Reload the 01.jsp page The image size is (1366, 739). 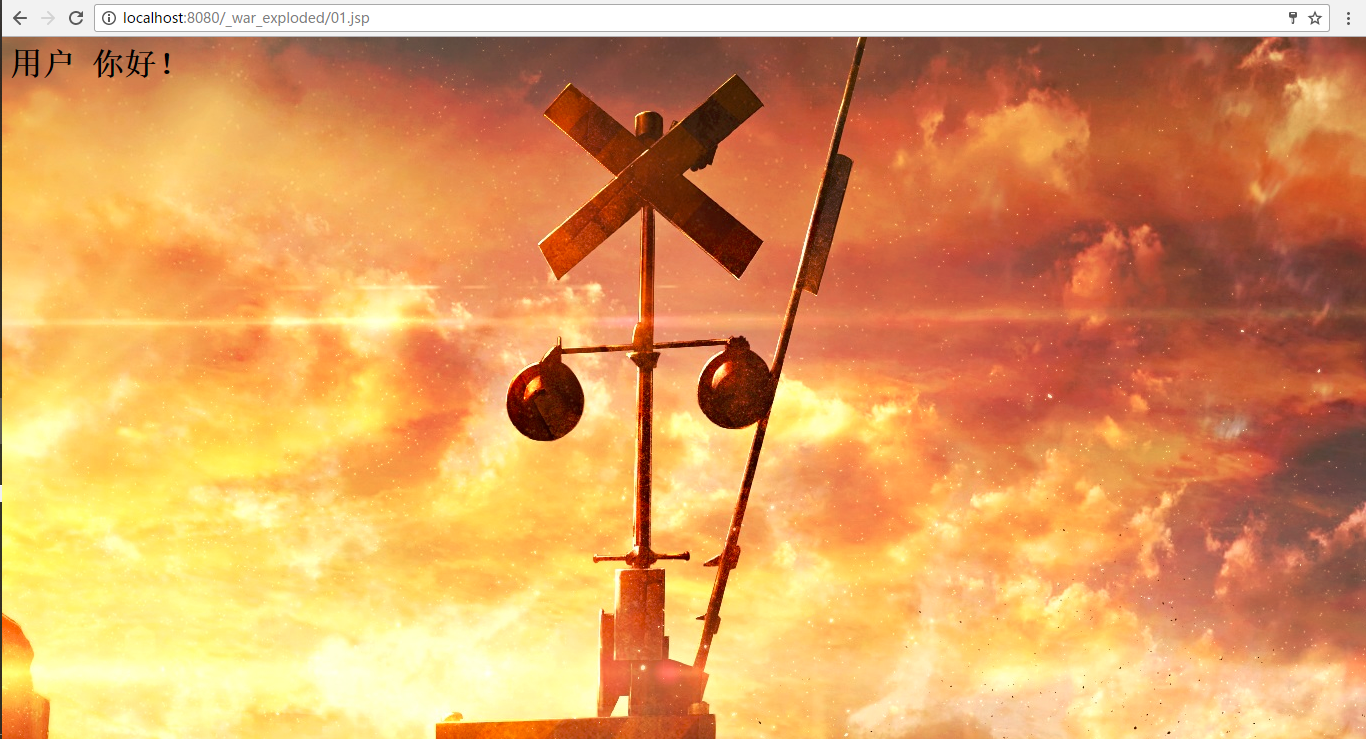coord(75,18)
